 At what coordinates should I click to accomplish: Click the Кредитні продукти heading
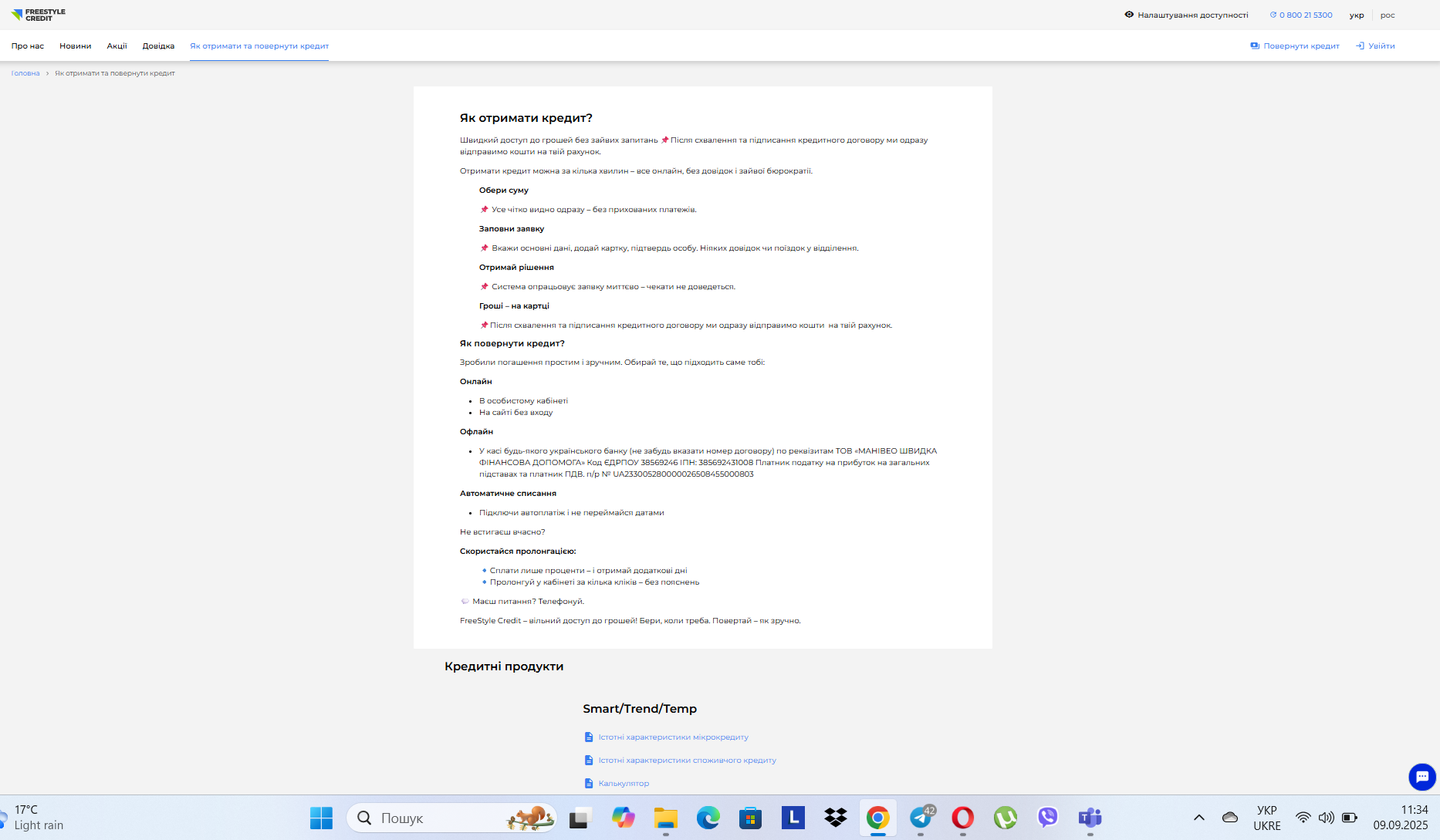coord(504,666)
